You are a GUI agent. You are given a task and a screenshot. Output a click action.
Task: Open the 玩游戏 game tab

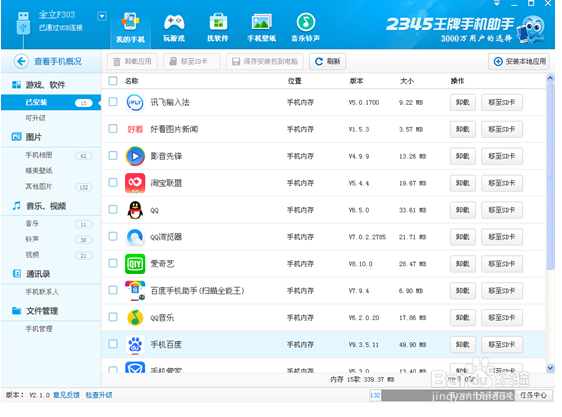[x=174, y=28]
